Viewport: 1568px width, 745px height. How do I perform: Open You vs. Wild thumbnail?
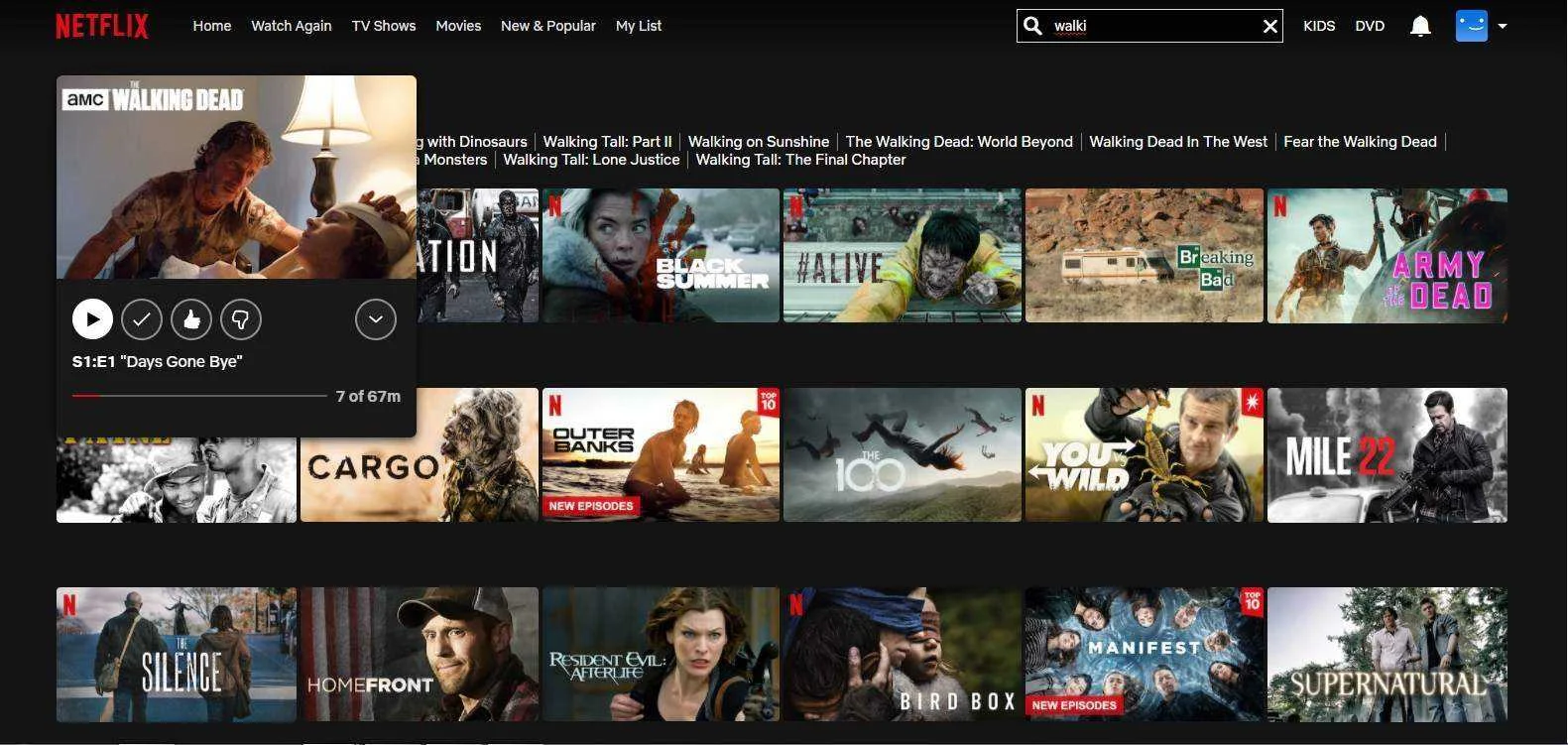(1145, 454)
